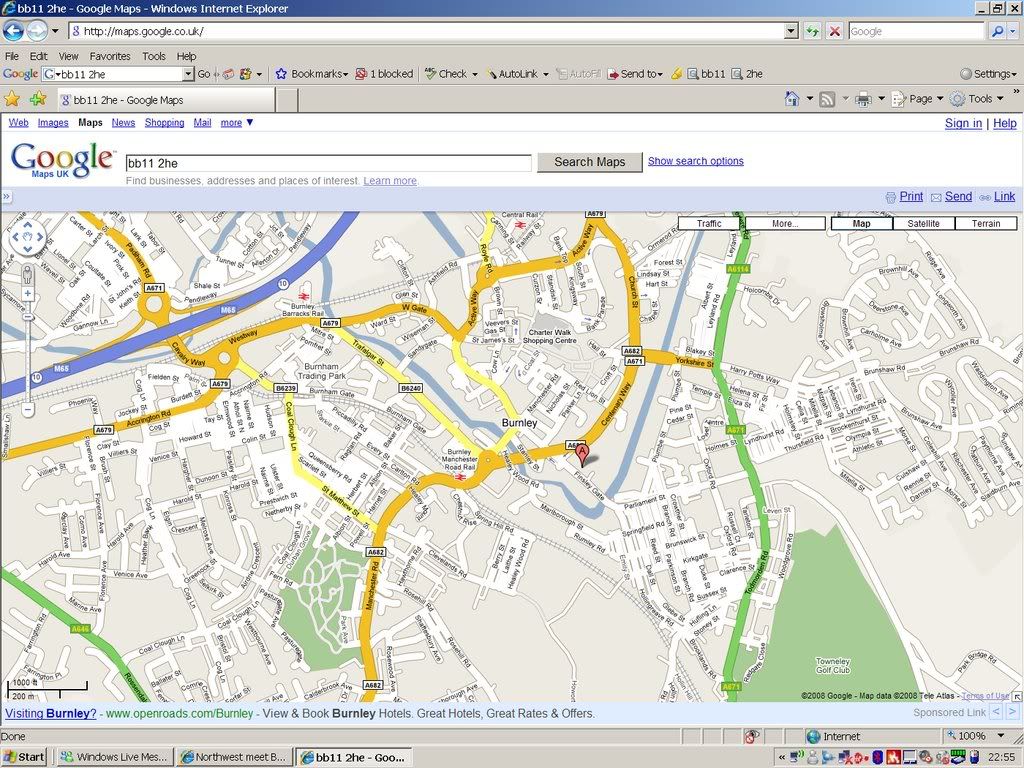Click the highlighter icon in Google toolbar
1024x768 pixels.
click(x=677, y=74)
